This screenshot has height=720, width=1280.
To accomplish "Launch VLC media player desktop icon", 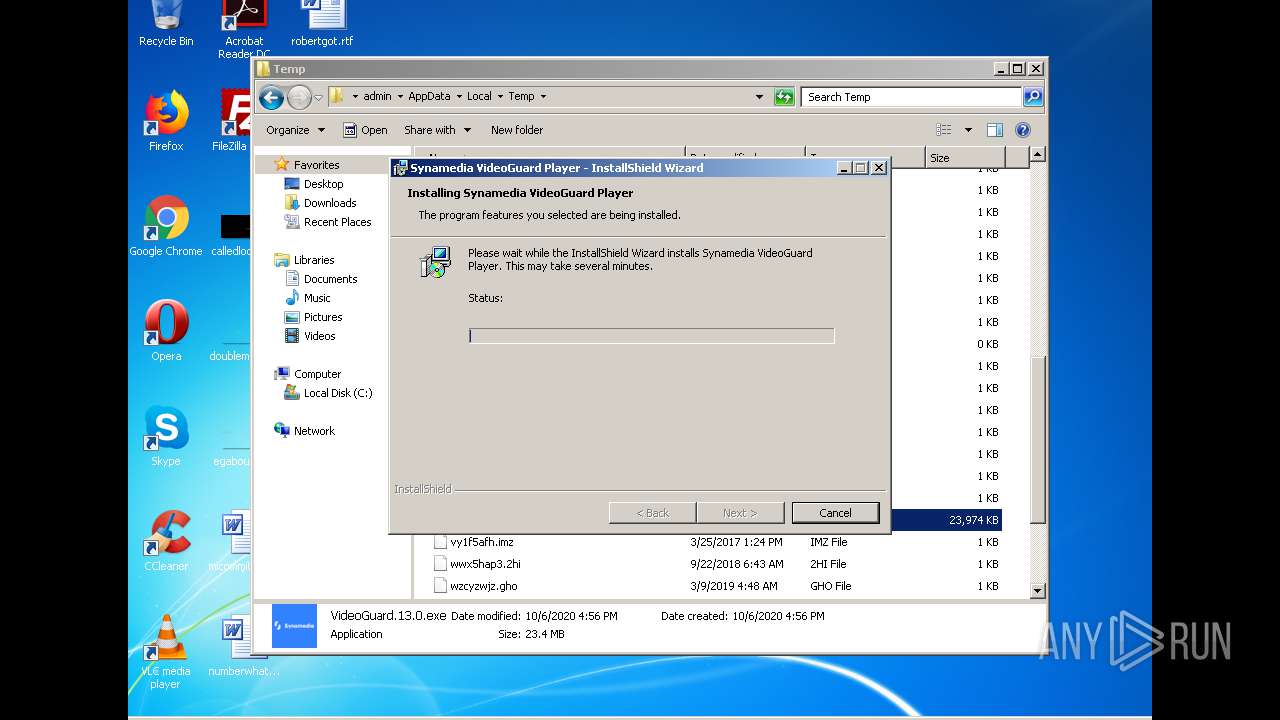I will [x=166, y=651].
